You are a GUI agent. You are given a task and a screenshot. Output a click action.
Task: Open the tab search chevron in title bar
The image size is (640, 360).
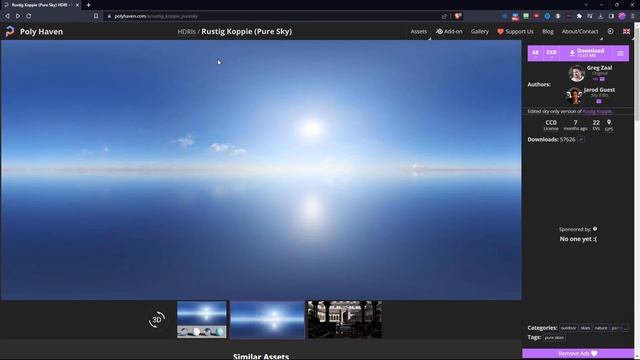[x=586, y=5]
